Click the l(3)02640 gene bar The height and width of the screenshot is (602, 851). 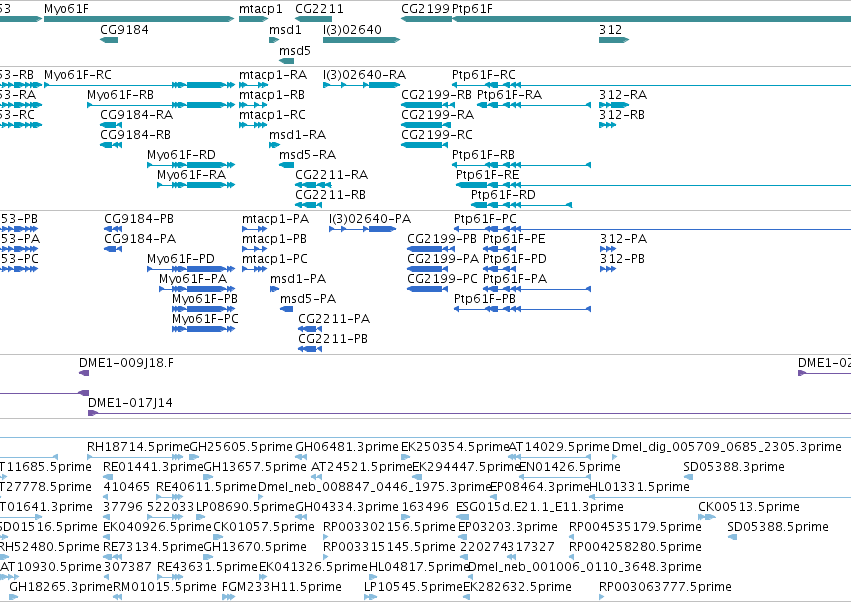coord(361,40)
